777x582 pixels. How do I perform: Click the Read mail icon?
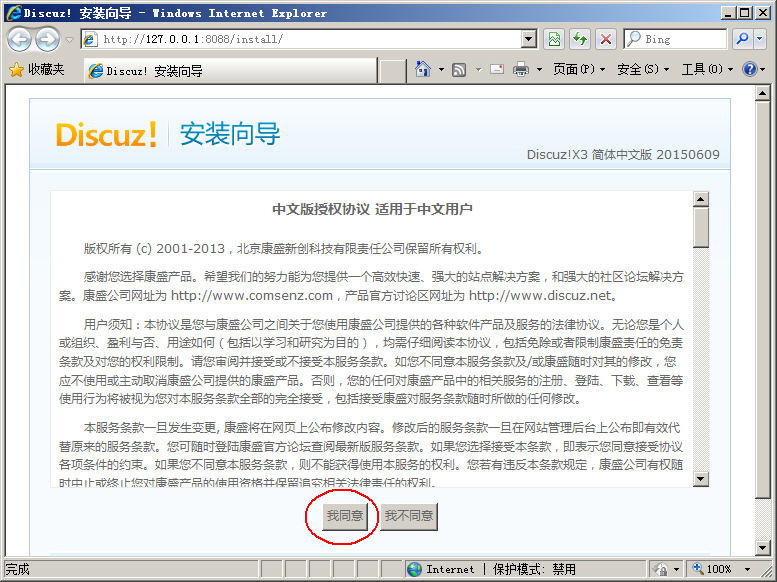click(x=497, y=69)
